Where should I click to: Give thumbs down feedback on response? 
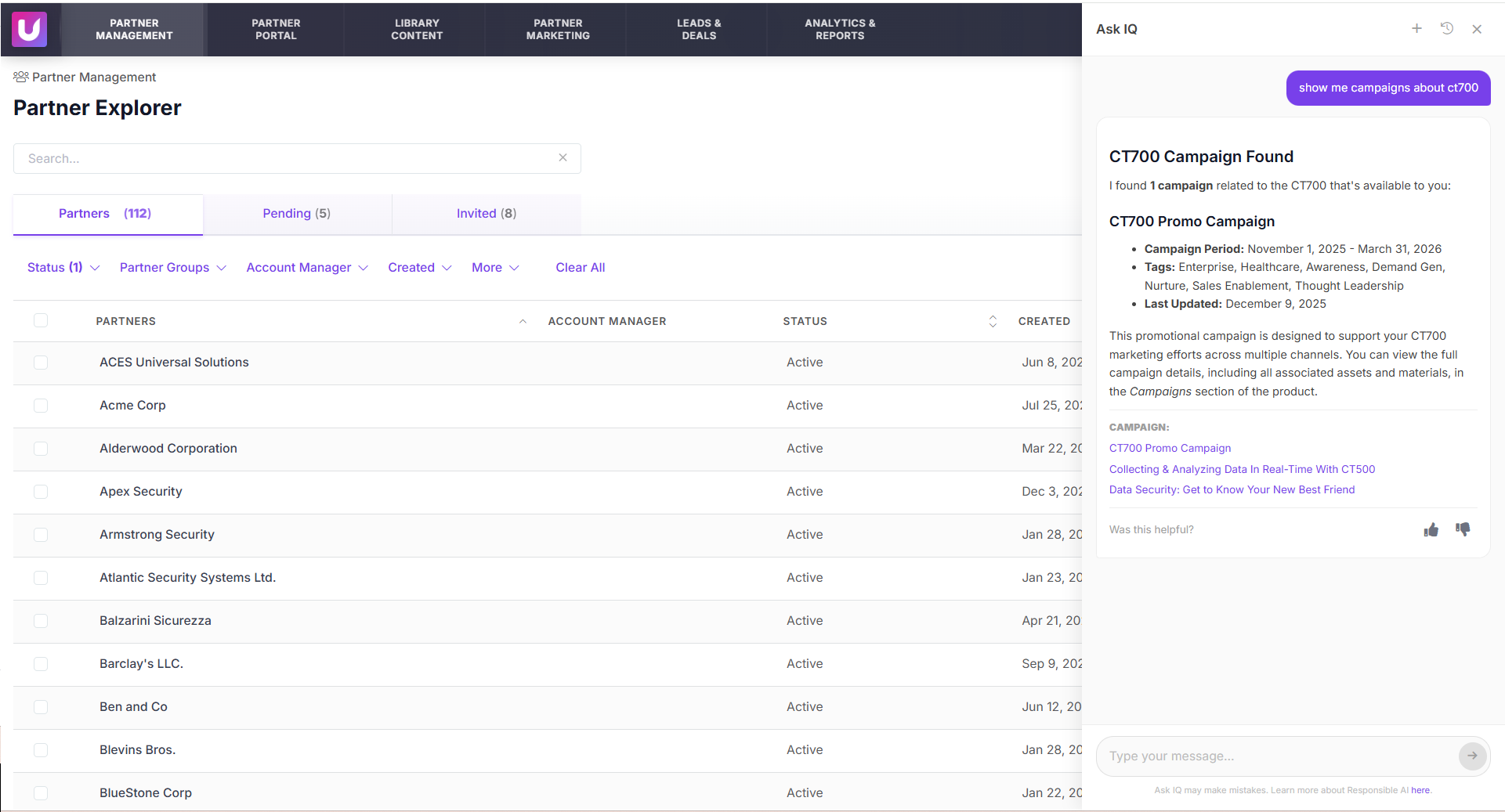click(1463, 530)
